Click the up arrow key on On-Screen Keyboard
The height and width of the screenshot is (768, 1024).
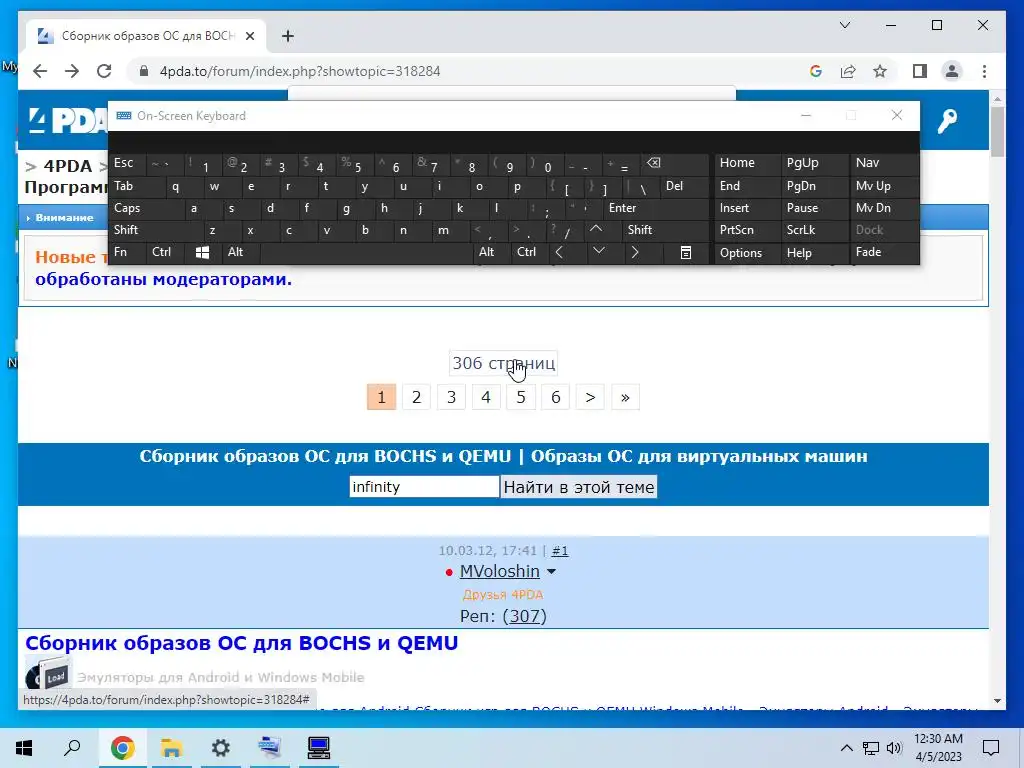pyautogui.click(x=596, y=229)
